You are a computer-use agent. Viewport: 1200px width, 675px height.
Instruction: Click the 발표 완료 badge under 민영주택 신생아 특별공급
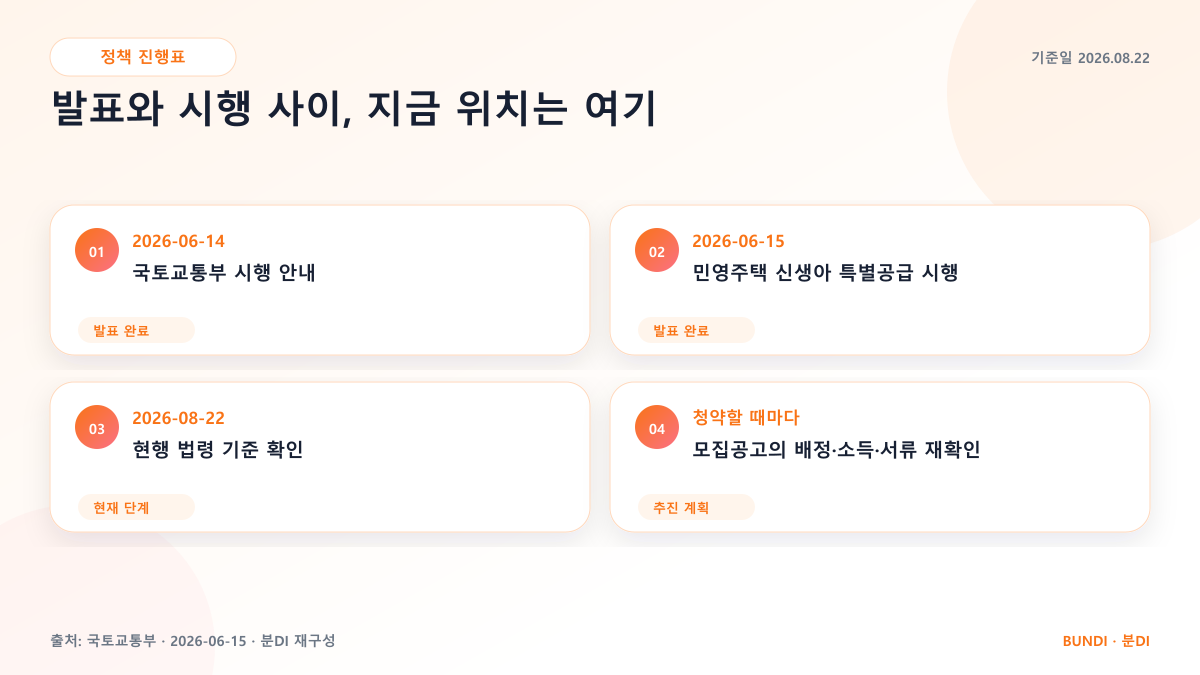coord(696,331)
